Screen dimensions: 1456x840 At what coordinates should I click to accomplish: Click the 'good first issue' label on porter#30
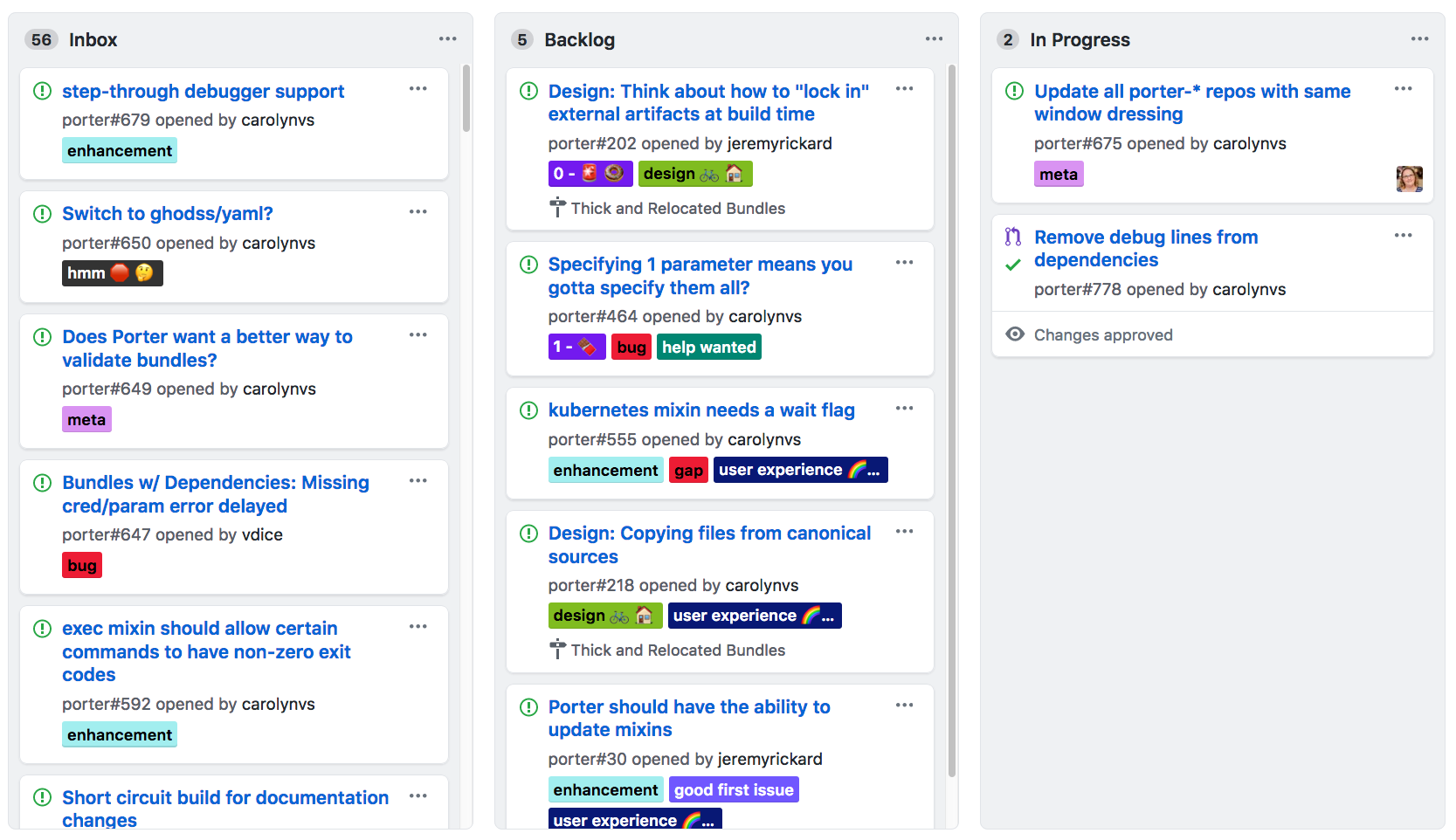(x=734, y=790)
